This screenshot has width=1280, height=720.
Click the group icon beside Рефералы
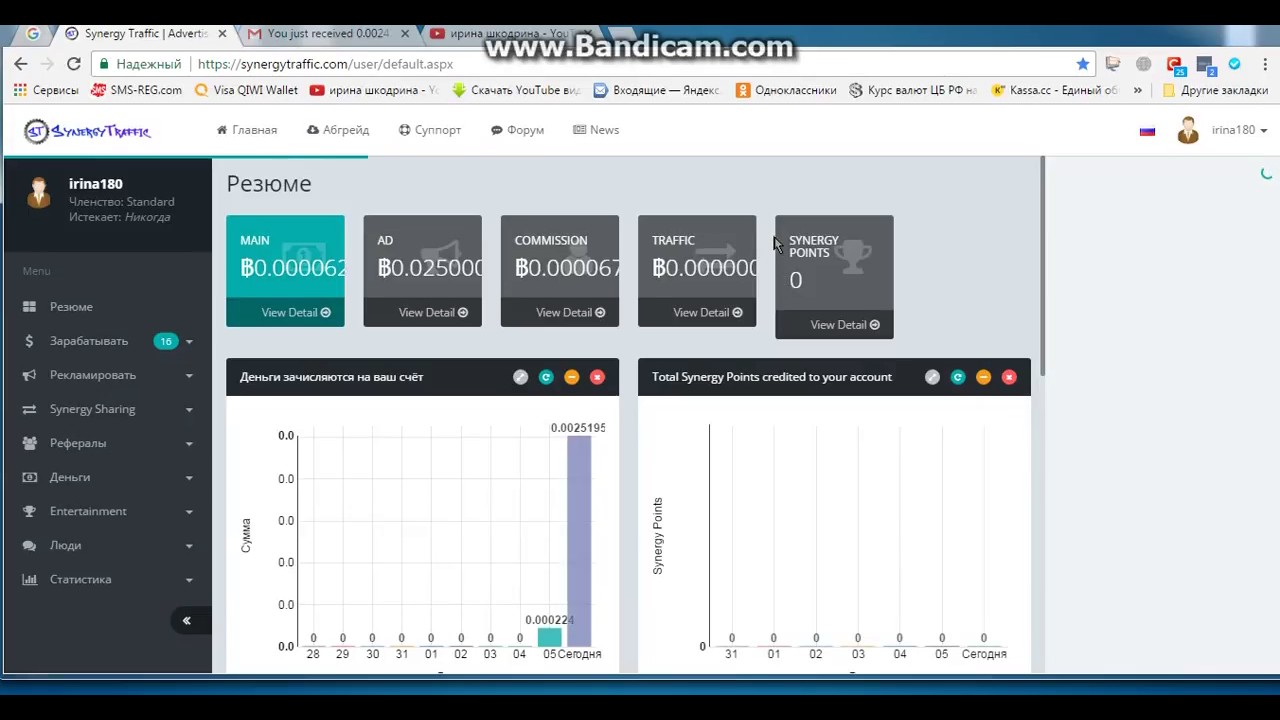click(29, 443)
